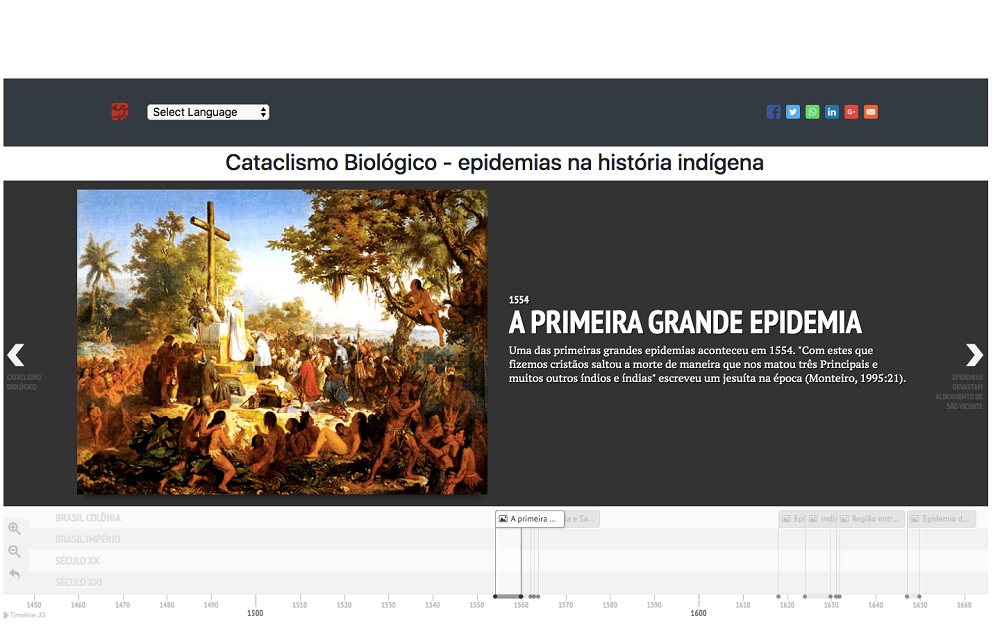Click the 'A Primeira Grande Epidemia' headline

[685, 323]
